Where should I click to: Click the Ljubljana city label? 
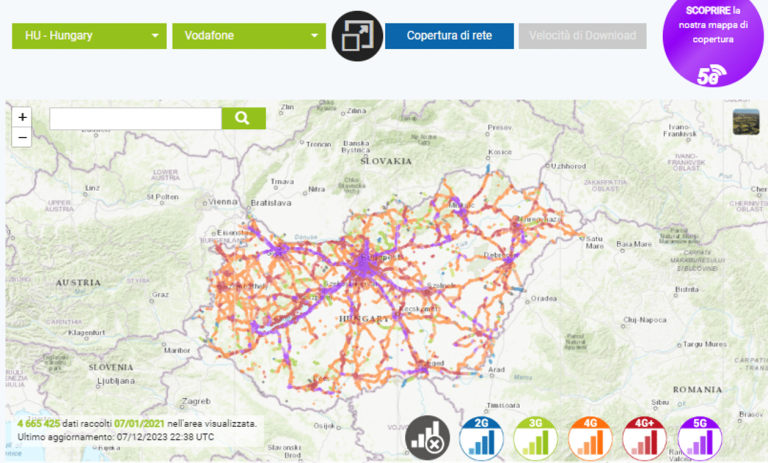(x=116, y=381)
